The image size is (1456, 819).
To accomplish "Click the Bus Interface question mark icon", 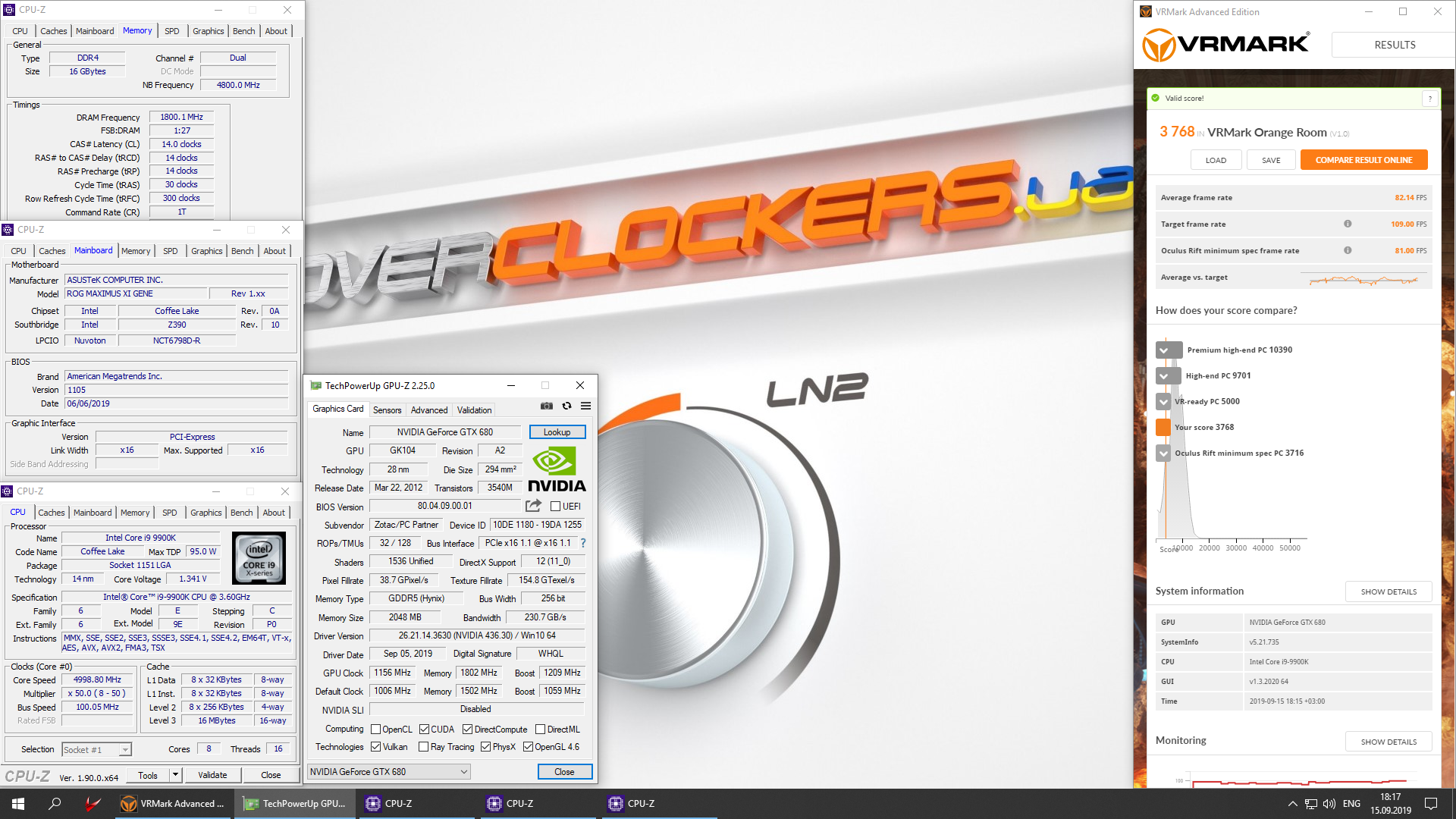I will 583,543.
